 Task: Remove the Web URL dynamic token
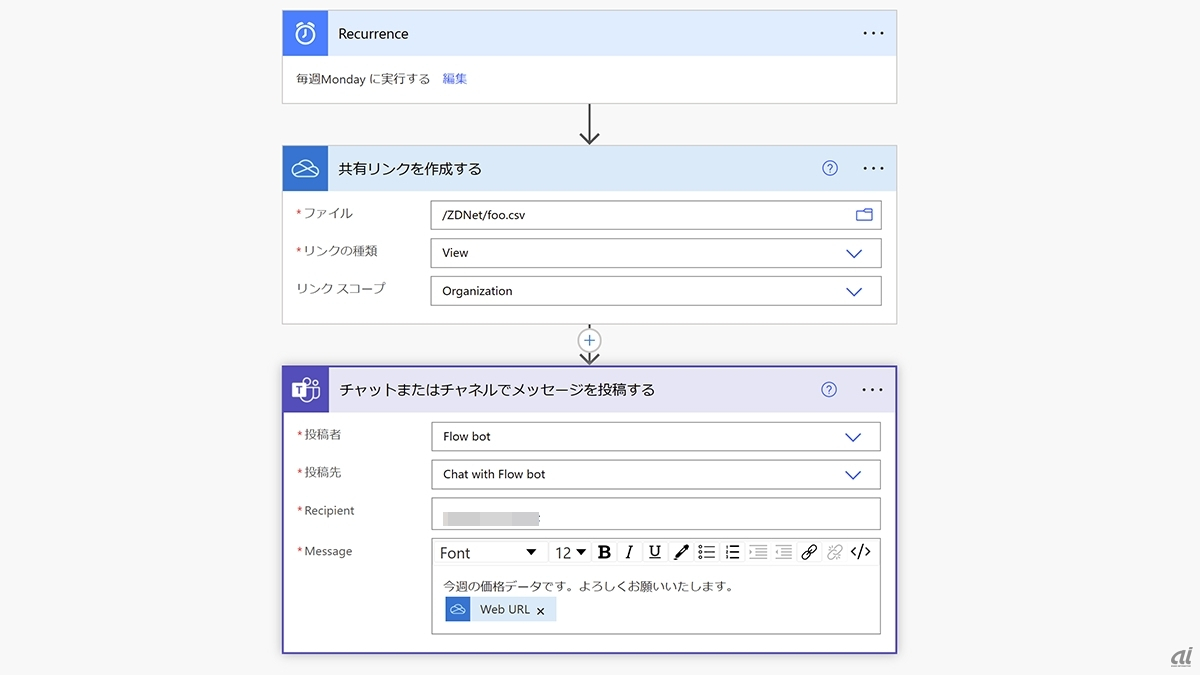[x=541, y=611]
